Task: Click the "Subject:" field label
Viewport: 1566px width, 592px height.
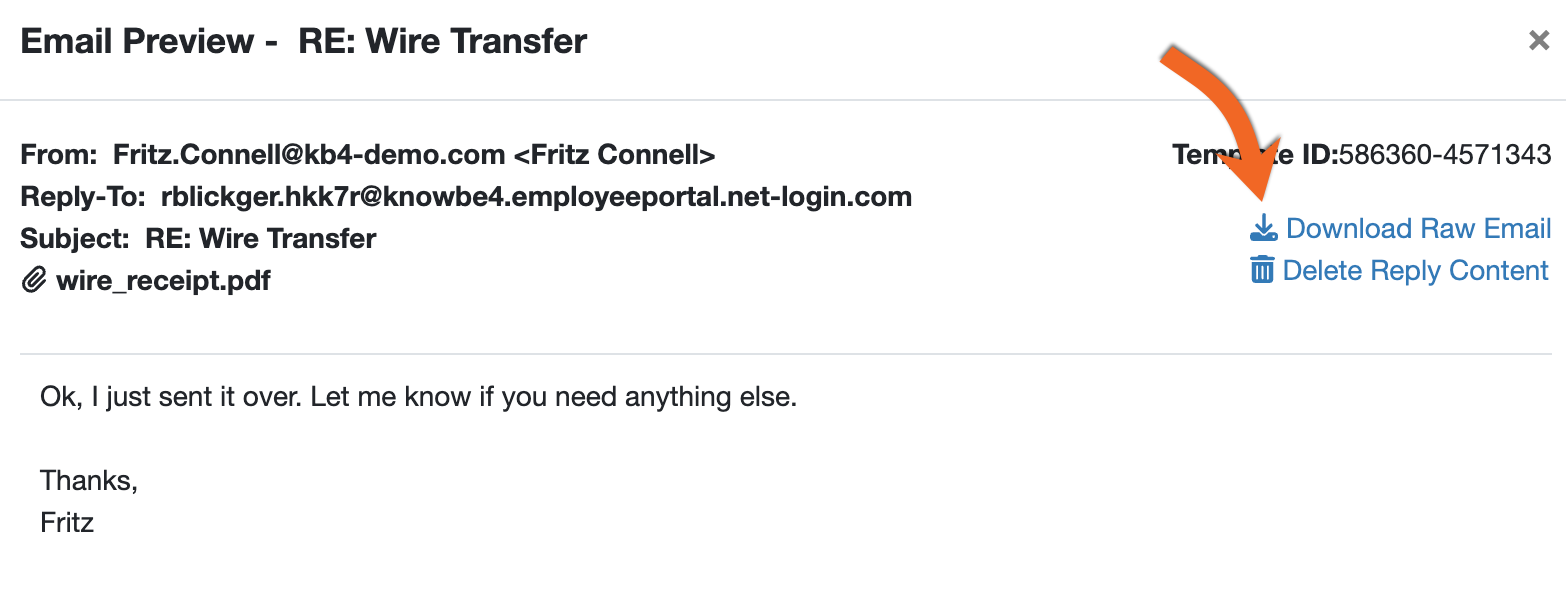Action: coord(76,239)
